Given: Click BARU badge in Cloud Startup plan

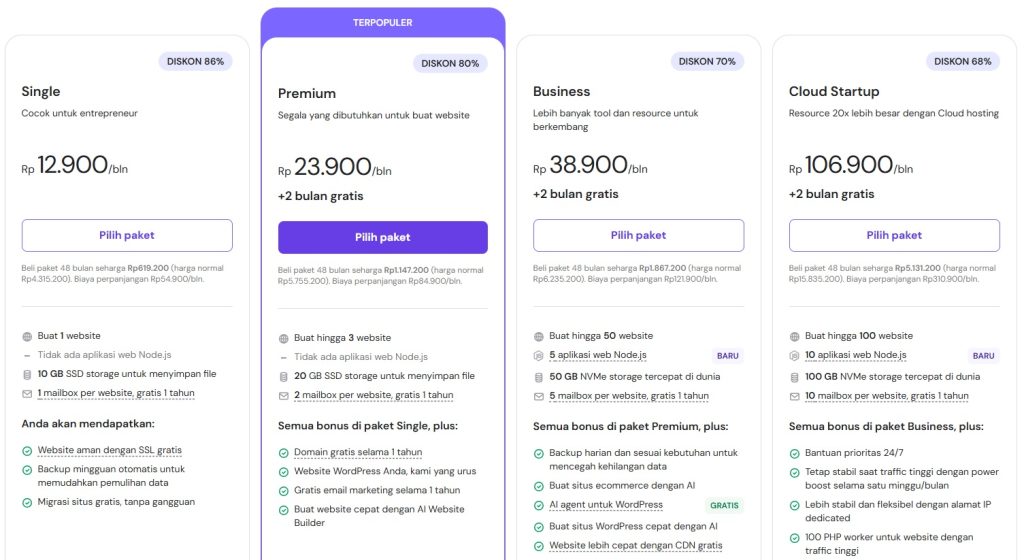Looking at the screenshot, I should [983, 355].
